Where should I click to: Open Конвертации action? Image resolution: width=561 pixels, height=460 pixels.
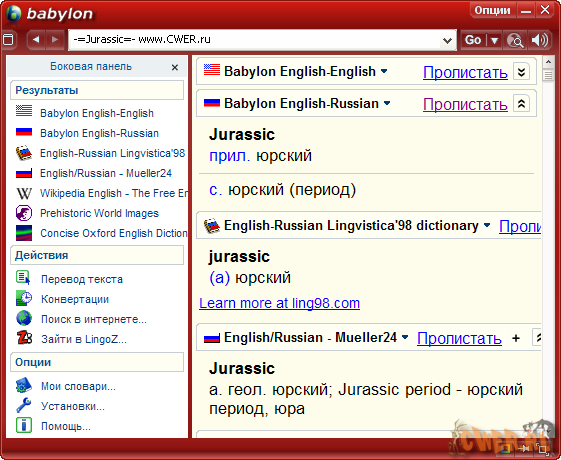pos(75,299)
